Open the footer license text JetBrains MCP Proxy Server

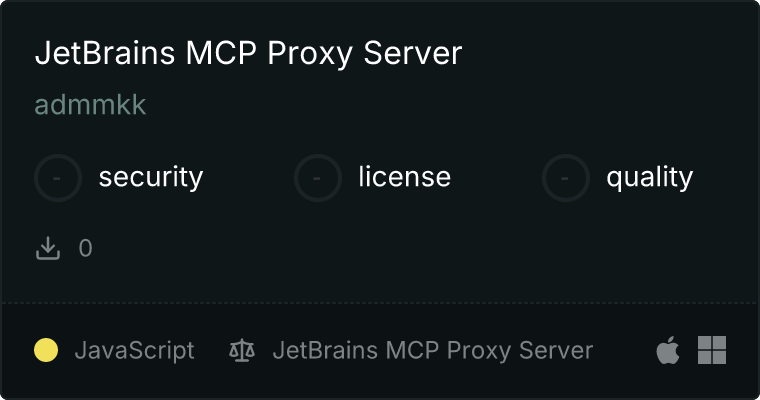point(433,351)
